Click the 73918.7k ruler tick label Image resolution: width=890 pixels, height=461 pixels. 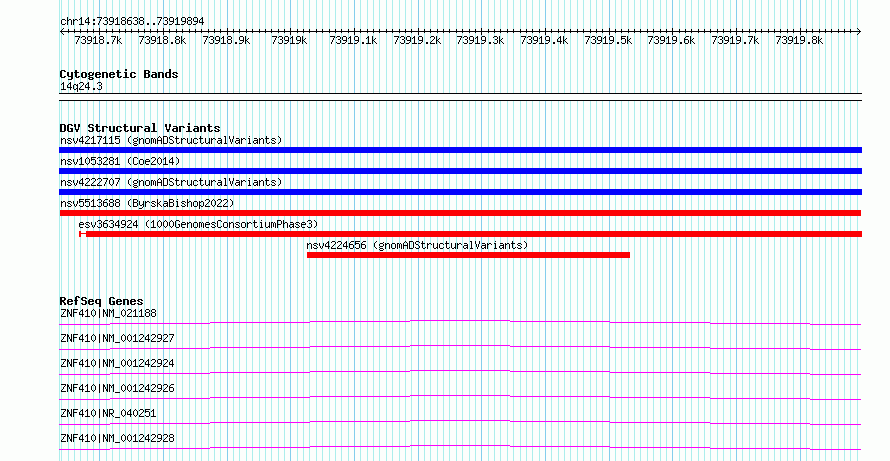(x=98, y=40)
